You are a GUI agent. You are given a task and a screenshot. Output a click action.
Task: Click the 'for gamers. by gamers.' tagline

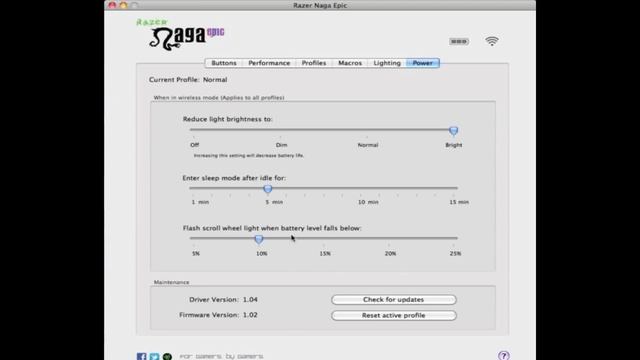(222, 356)
